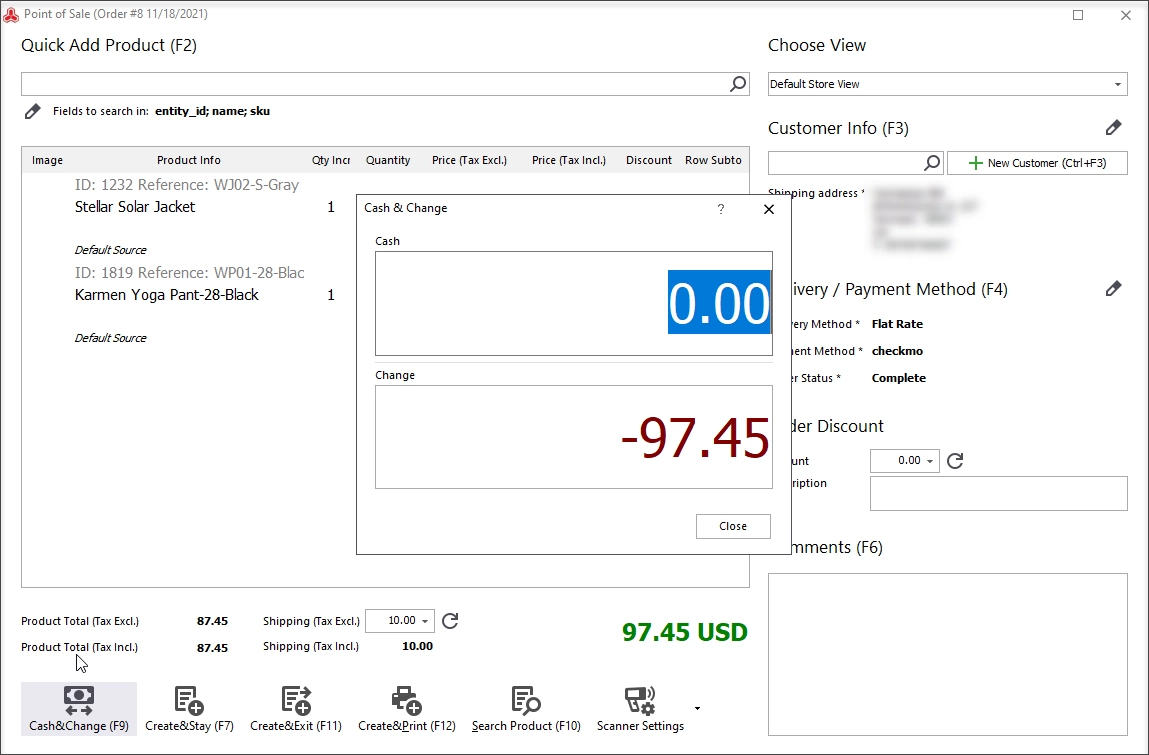Image resolution: width=1149 pixels, height=755 pixels.
Task: Edit Delivery / Payment Method with pencil
Action: (x=1113, y=289)
